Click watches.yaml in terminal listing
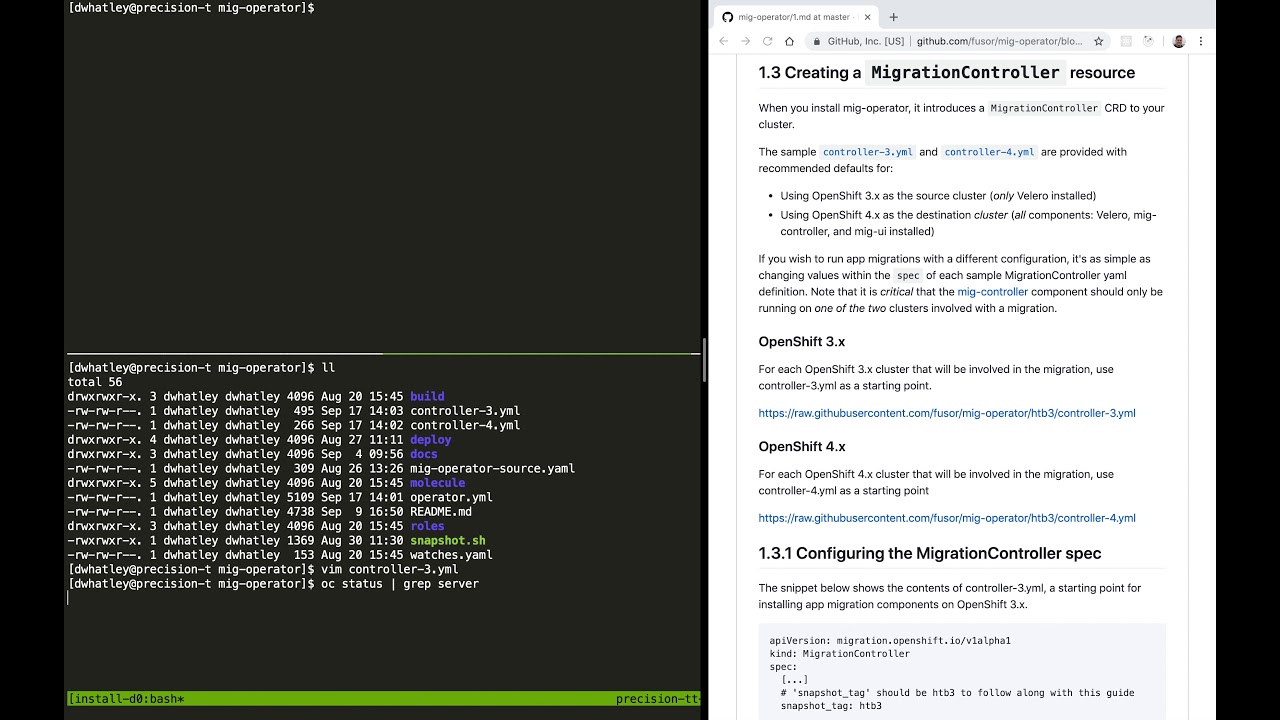Screen dimensions: 1280x720 (451, 555)
